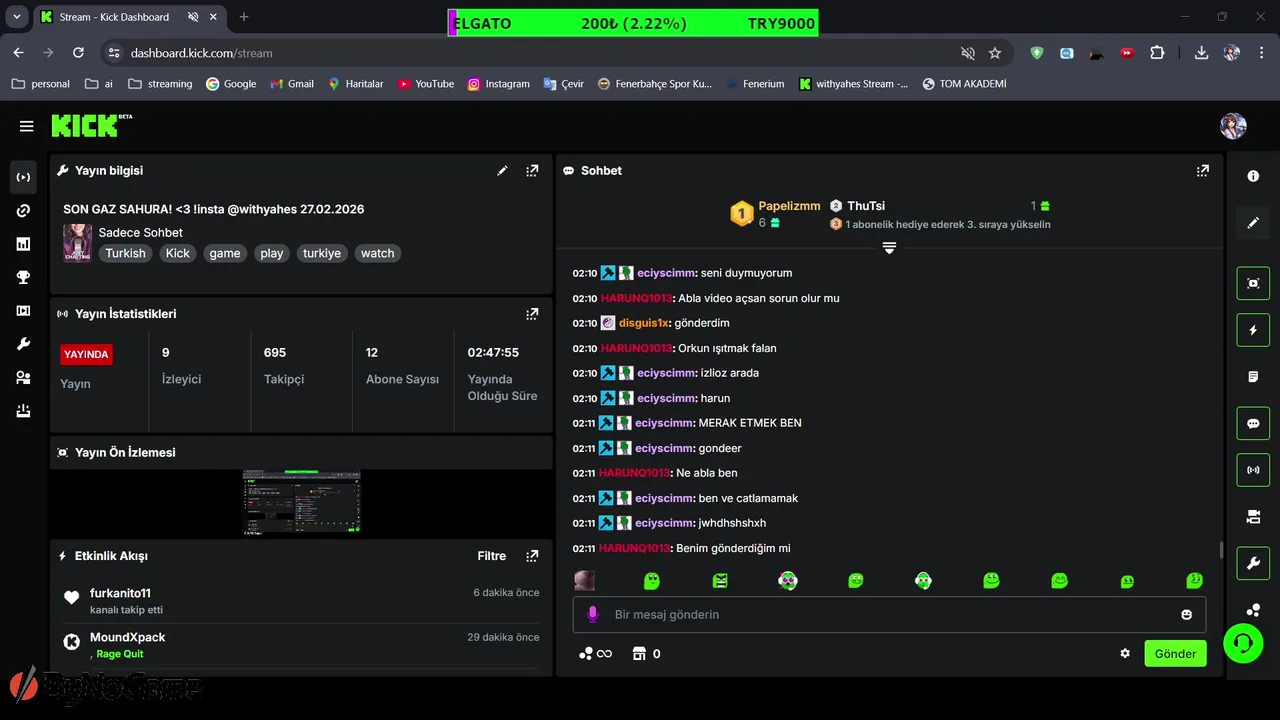Open the 'withyahes Stream' bookmark
This screenshot has height=720, width=1280.
854,84
